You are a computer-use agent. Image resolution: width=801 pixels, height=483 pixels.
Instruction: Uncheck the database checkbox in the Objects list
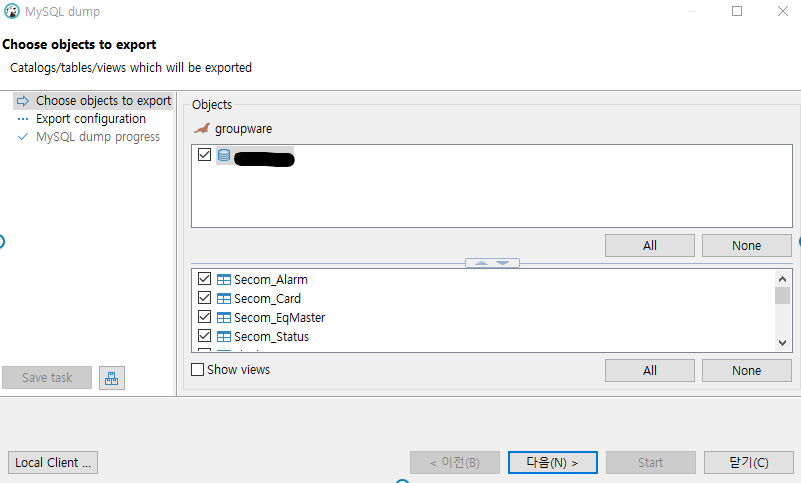pos(205,156)
